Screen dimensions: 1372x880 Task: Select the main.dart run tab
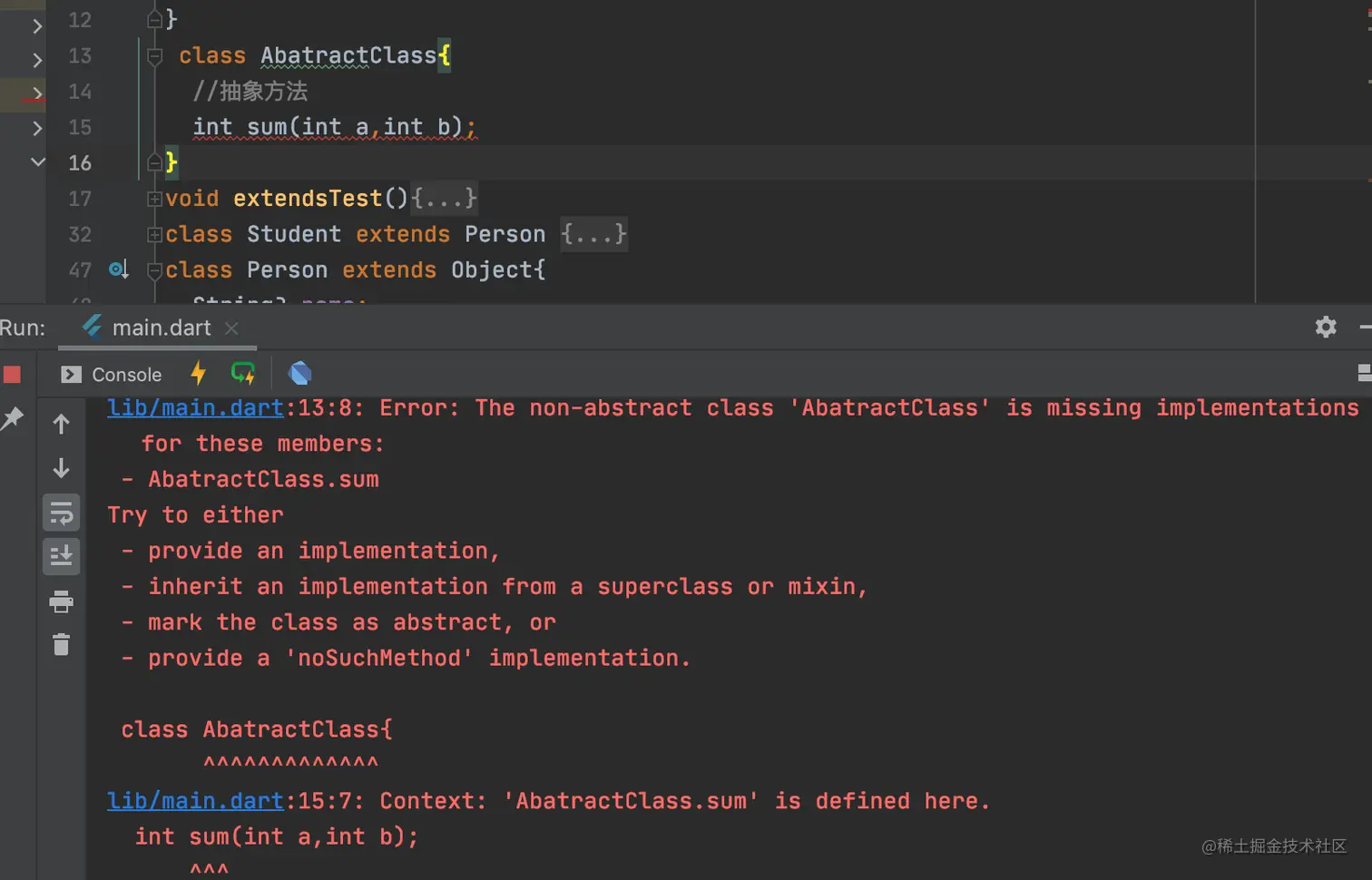160,328
